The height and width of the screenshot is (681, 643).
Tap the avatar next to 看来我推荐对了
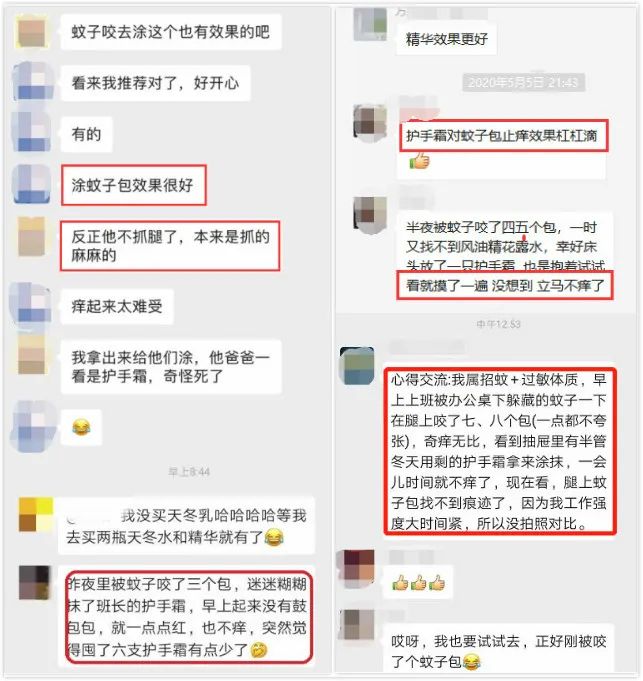coord(33,82)
